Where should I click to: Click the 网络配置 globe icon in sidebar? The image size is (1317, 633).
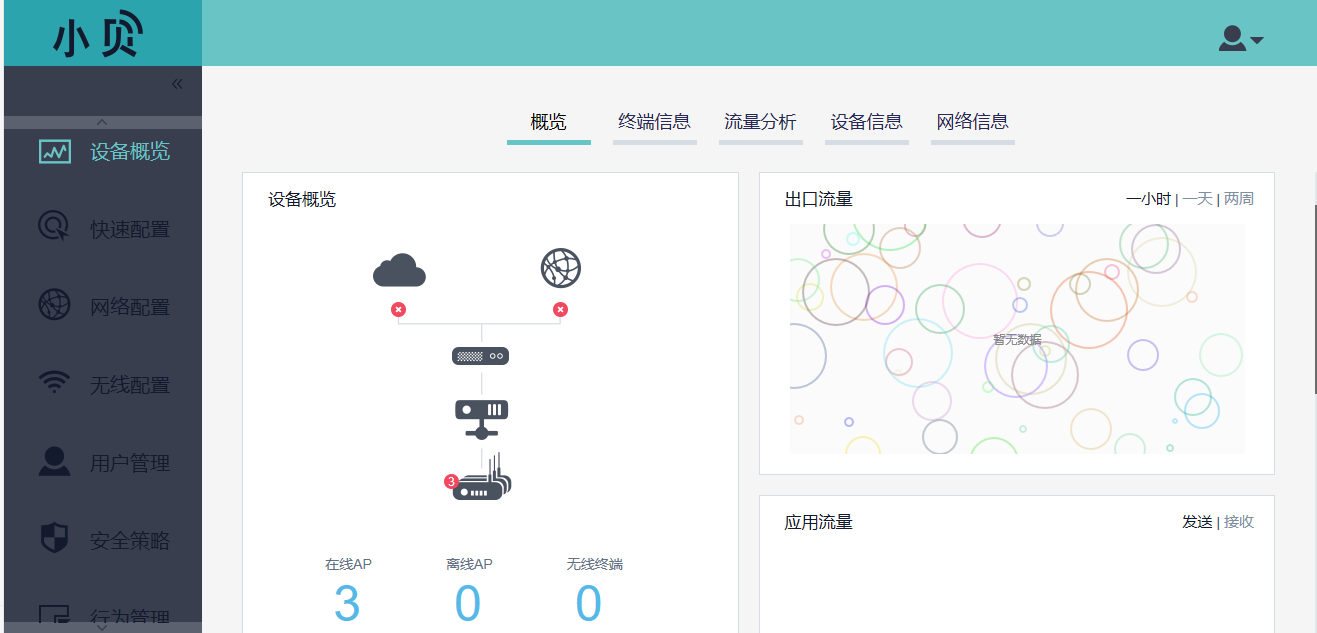(54, 304)
